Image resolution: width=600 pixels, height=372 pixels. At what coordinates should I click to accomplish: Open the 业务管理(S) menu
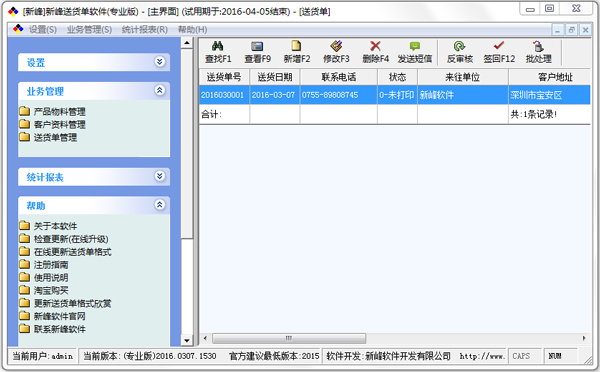coord(89,29)
